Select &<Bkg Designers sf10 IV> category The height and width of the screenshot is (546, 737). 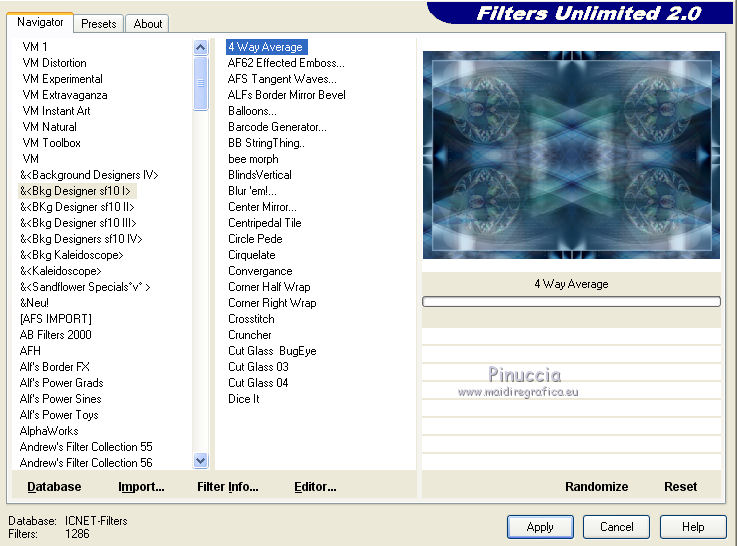[x=81, y=239]
